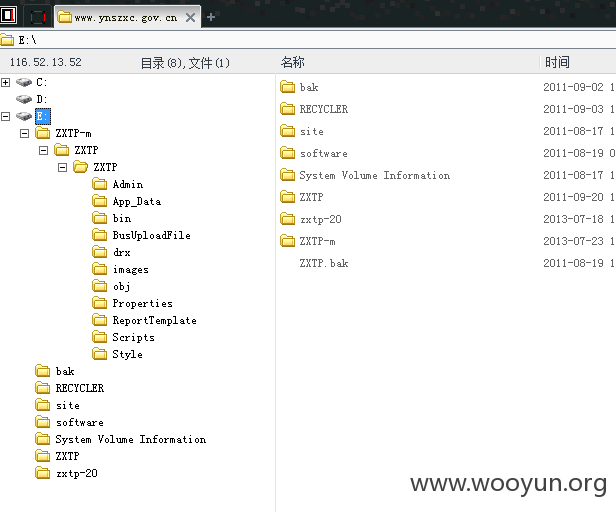Select the D: drive in tree
616x512 pixels.
[42, 99]
